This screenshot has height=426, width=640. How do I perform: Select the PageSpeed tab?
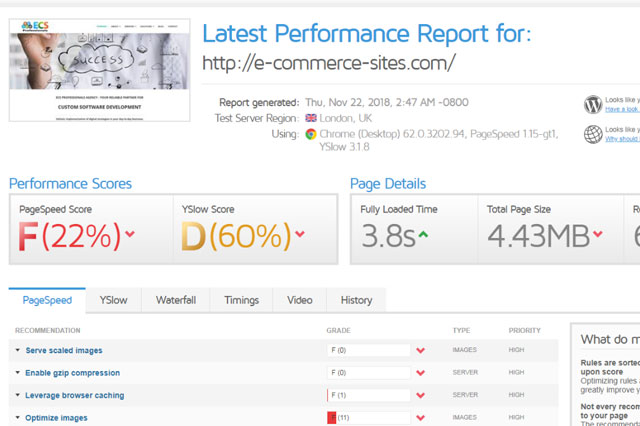click(x=47, y=300)
